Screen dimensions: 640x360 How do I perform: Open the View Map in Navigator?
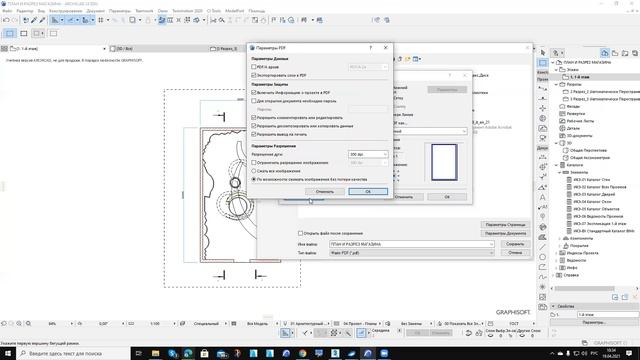tap(615, 53)
